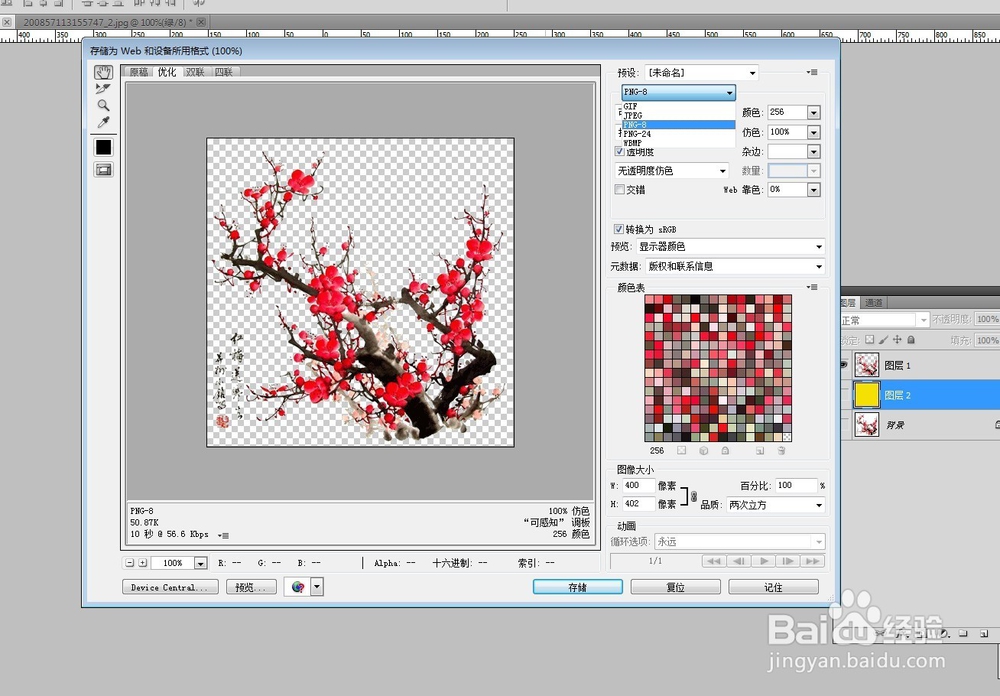The width and height of the screenshot is (1000, 696).
Task: Click the H height 402 field
Action: [638, 504]
